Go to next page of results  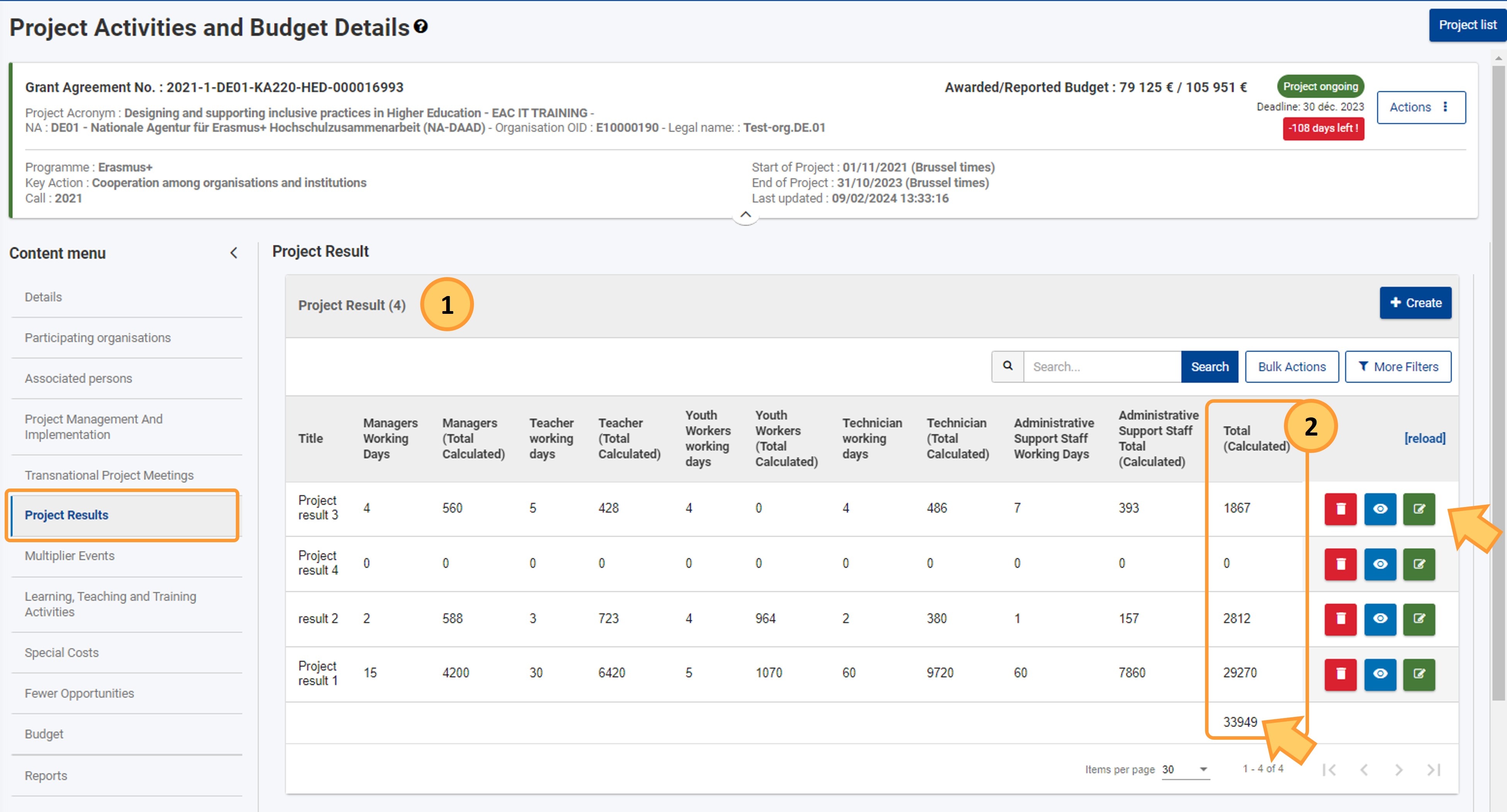point(1399,770)
